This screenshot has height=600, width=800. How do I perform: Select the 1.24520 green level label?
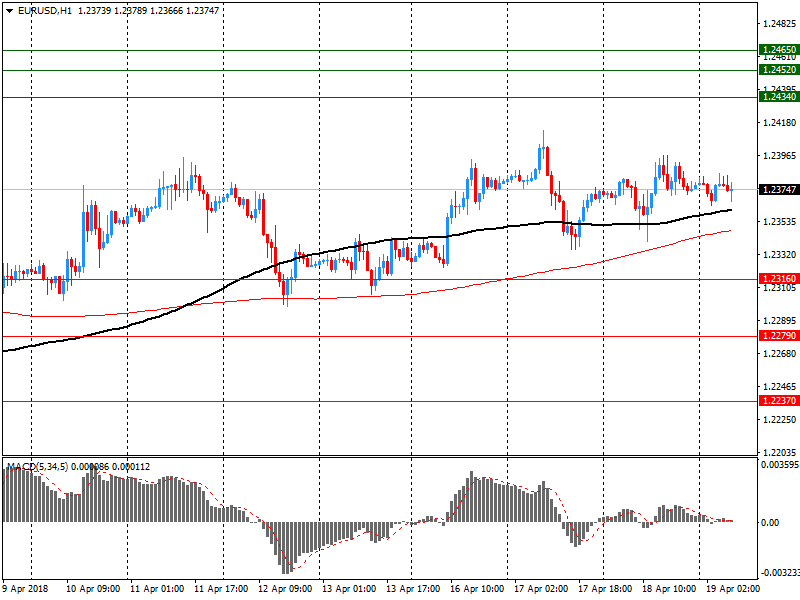pyautogui.click(x=779, y=70)
